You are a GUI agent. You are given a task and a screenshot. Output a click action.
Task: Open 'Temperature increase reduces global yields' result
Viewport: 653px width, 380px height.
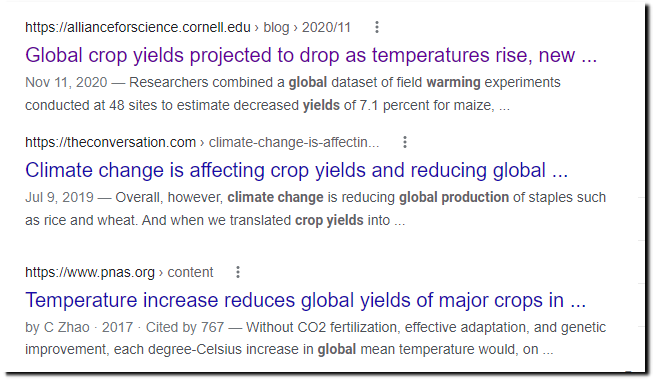click(306, 300)
